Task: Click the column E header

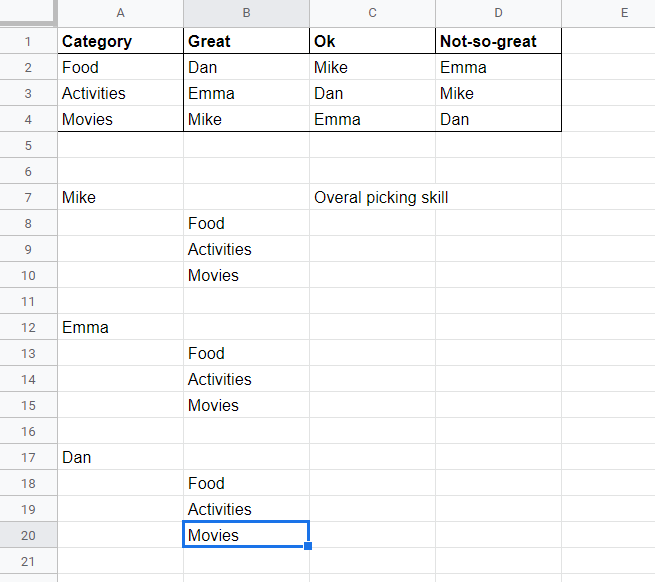Action: tap(623, 13)
